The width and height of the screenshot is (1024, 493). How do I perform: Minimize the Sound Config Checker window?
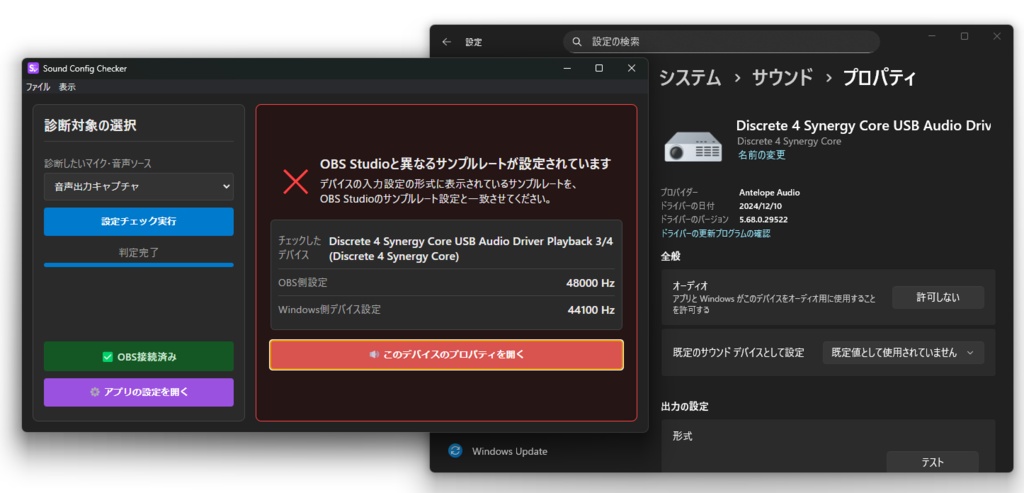coord(568,68)
